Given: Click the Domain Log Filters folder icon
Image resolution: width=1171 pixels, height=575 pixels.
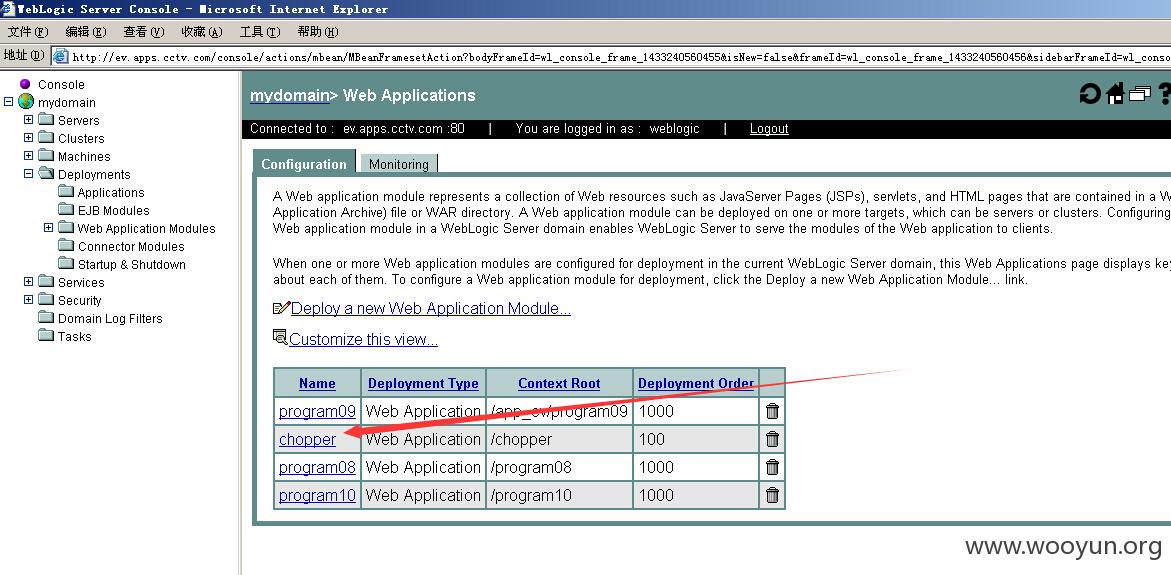Looking at the screenshot, I should point(46,318).
